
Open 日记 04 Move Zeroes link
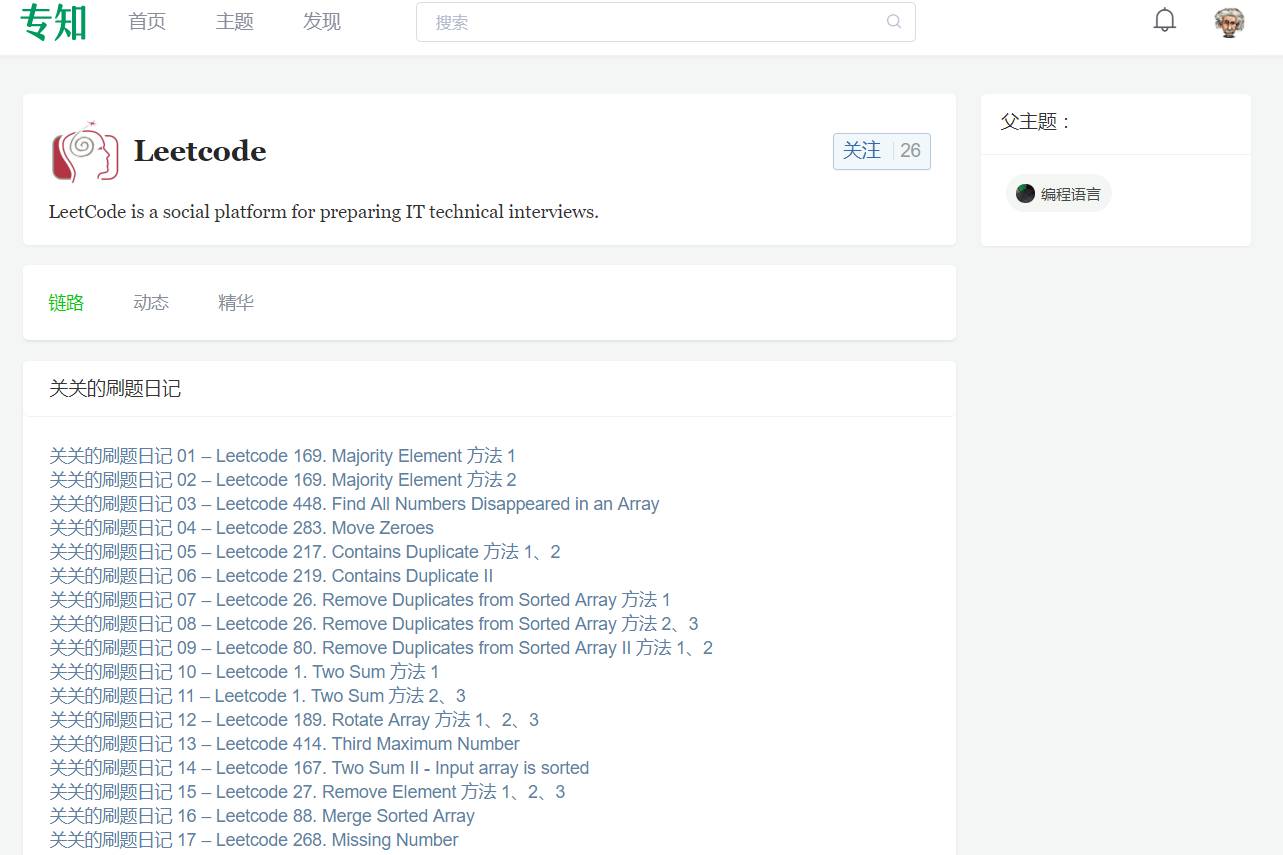tap(241, 528)
